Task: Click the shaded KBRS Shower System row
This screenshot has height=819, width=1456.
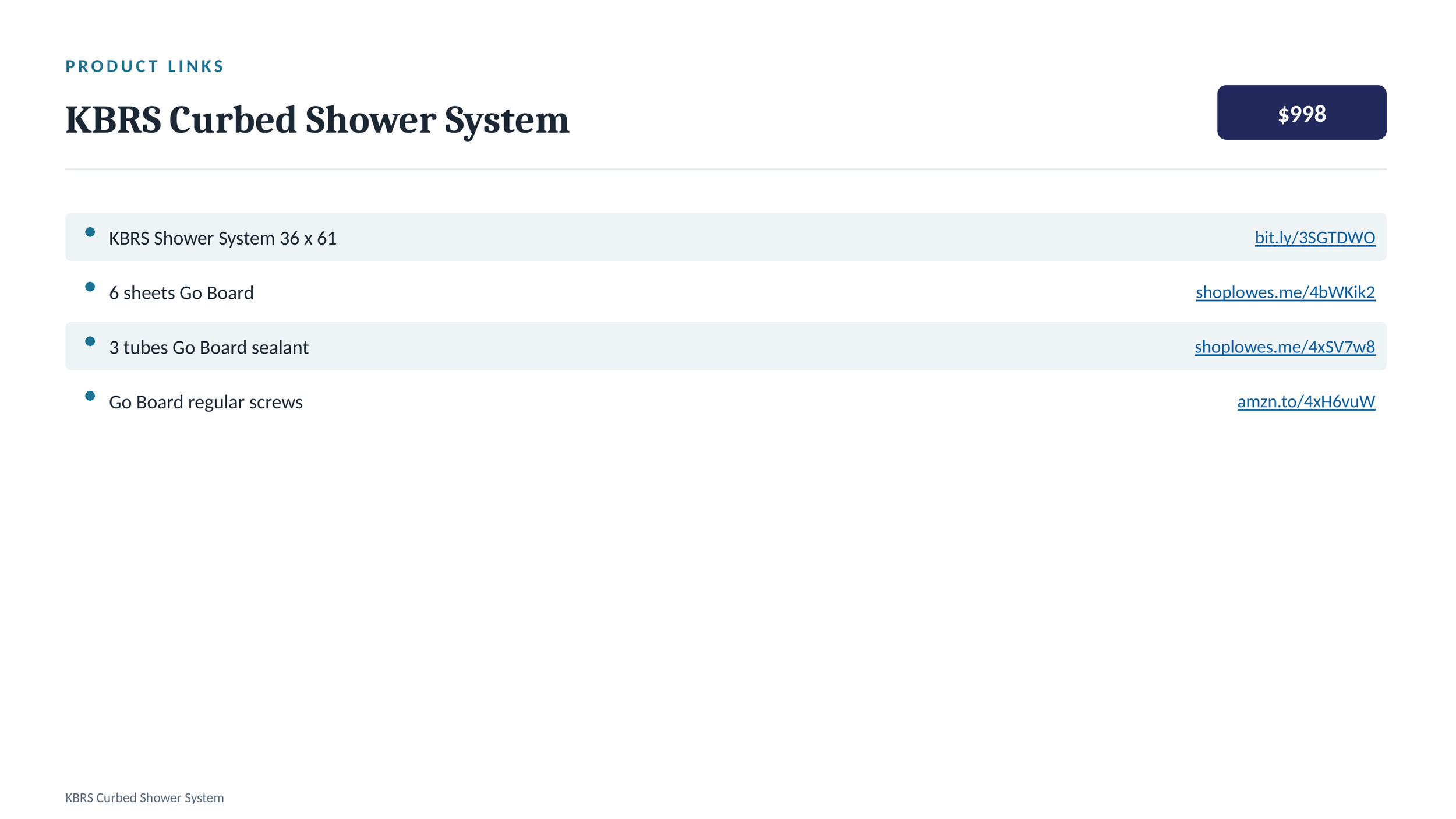Action: pos(726,236)
